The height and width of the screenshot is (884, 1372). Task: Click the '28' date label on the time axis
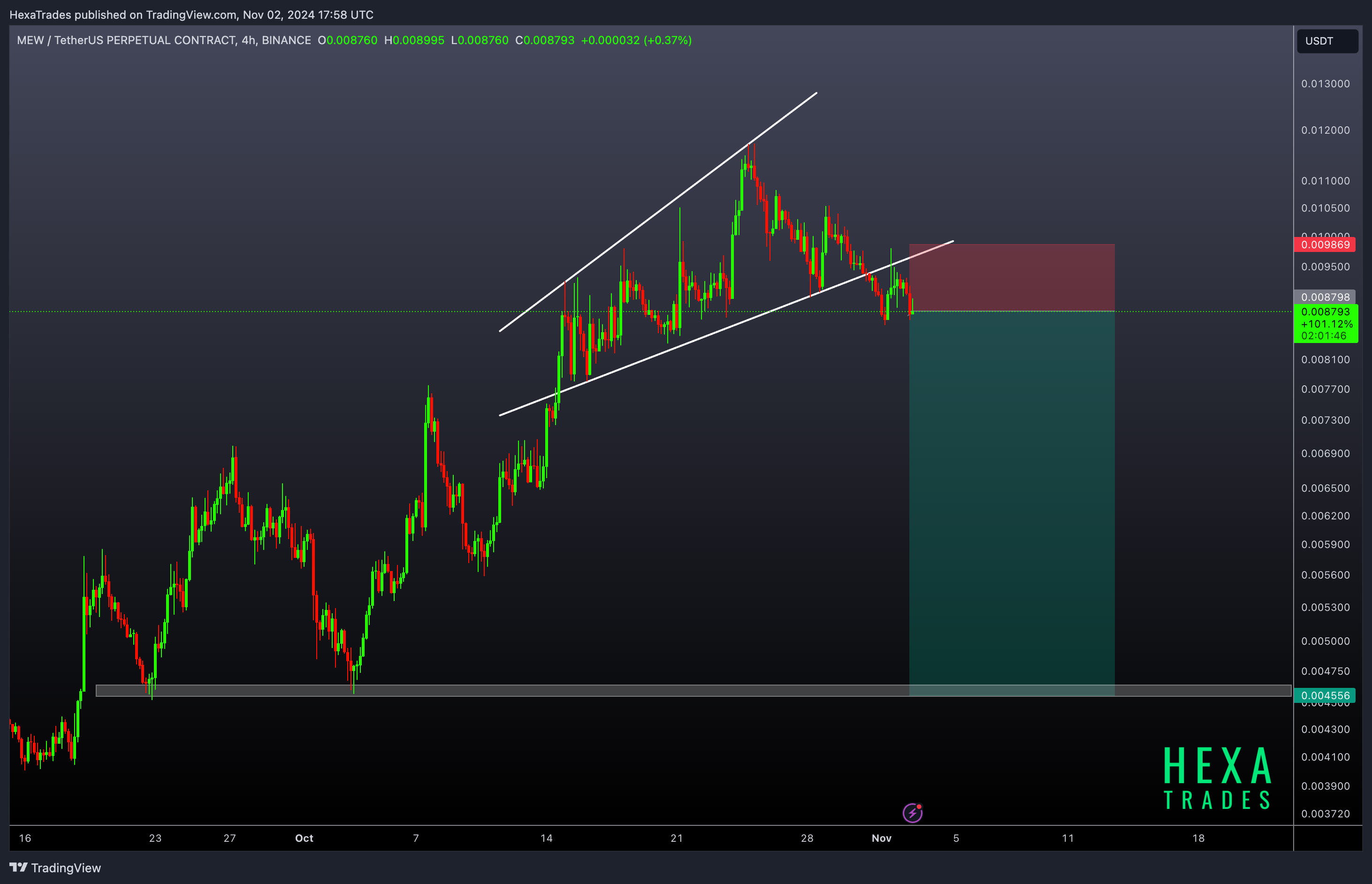[x=807, y=838]
